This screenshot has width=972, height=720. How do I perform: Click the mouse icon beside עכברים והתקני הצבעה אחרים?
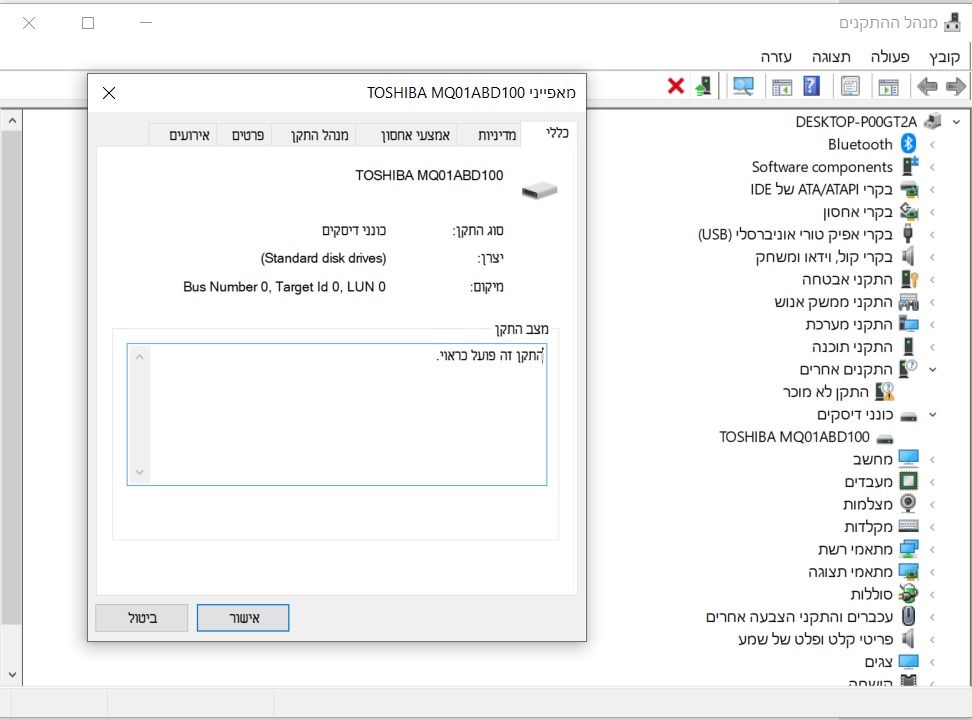908,616
